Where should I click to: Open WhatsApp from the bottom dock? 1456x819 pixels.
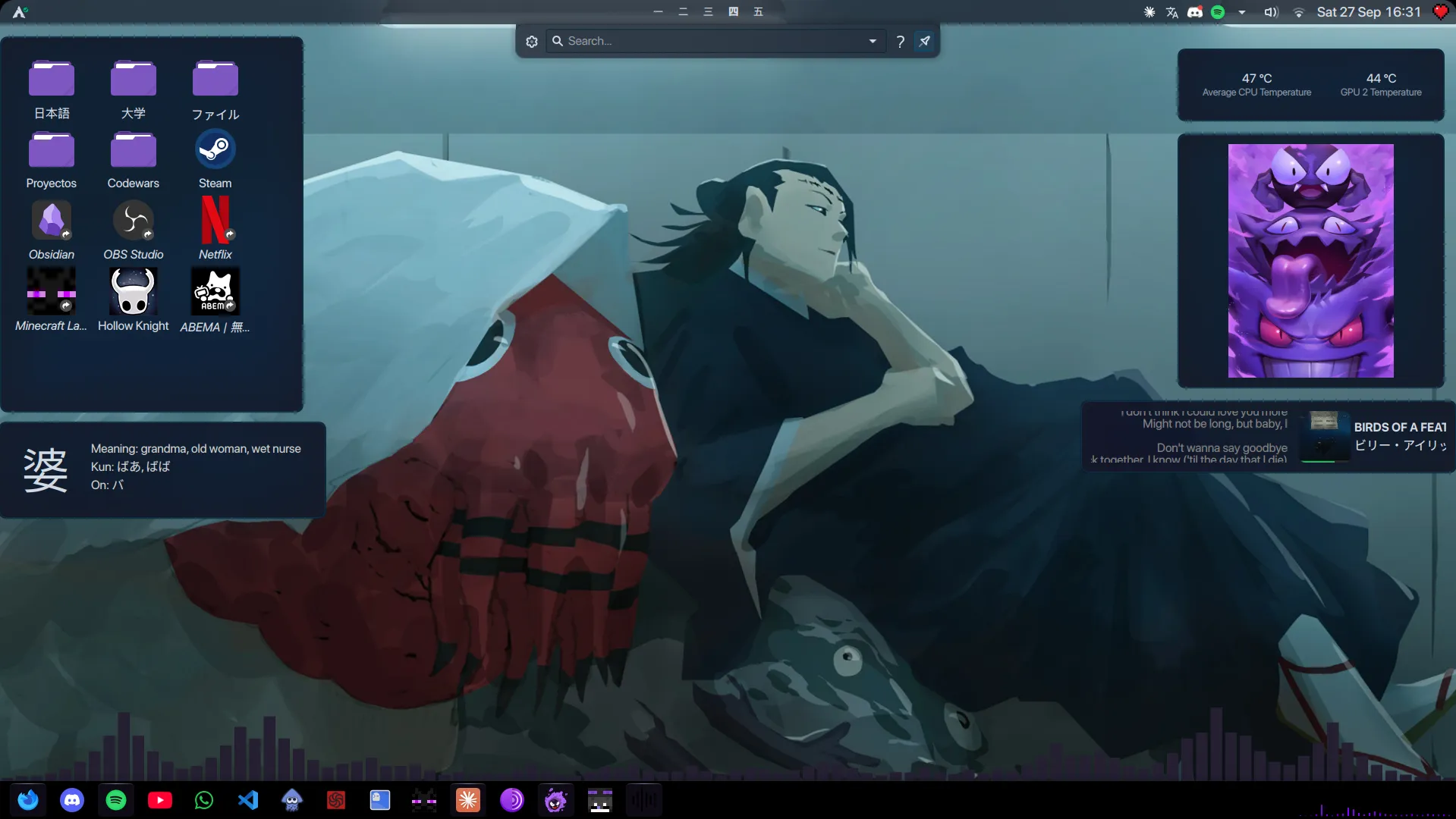click(204, 800)
